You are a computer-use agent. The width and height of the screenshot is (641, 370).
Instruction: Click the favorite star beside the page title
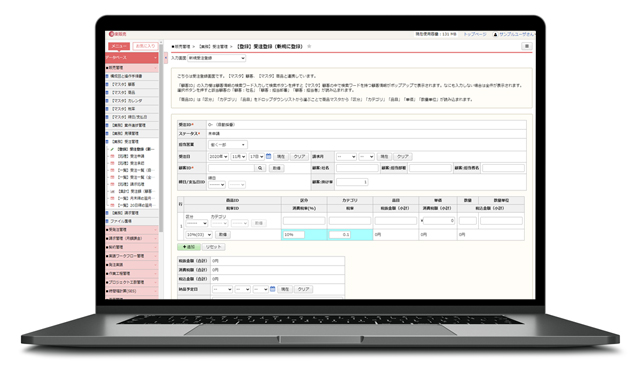tap(309, 47)
